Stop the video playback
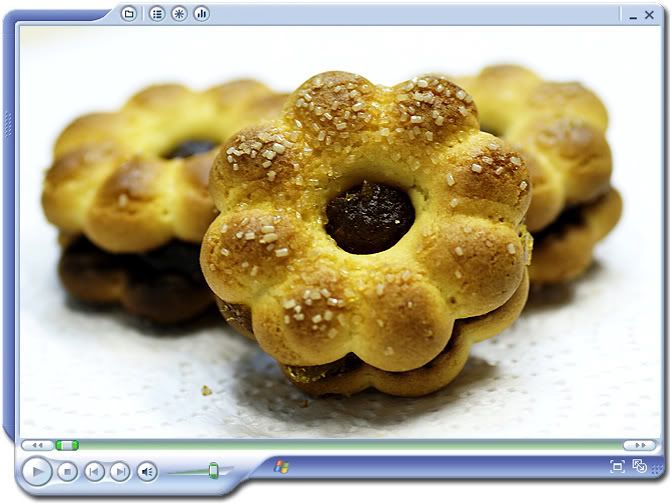The image size is (672, 504). [67, 471]
